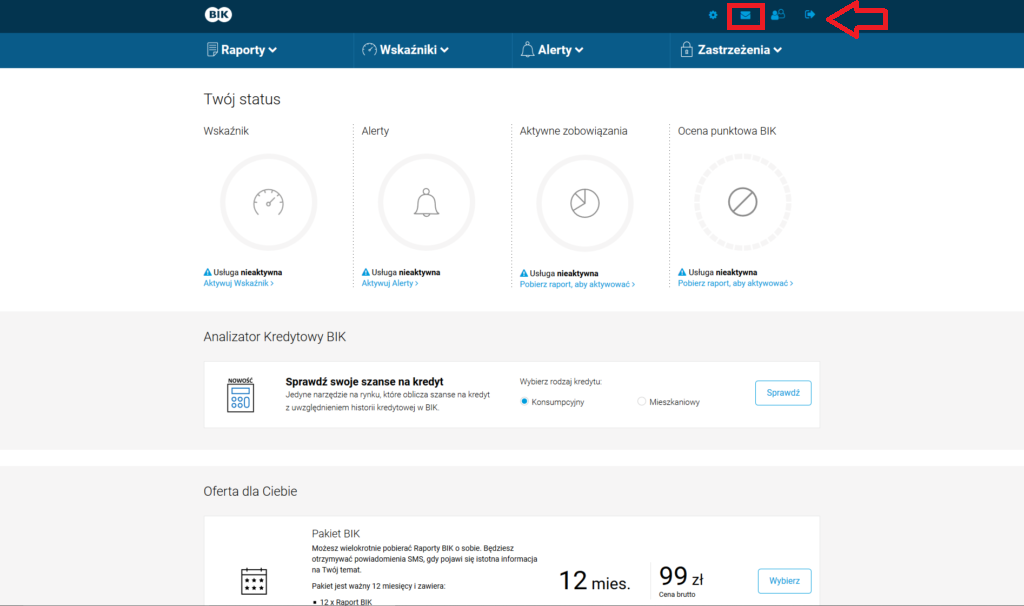Expand the Zastrzeżenia dropdown chevron
Screen dimensions: 1024x606
778,50
